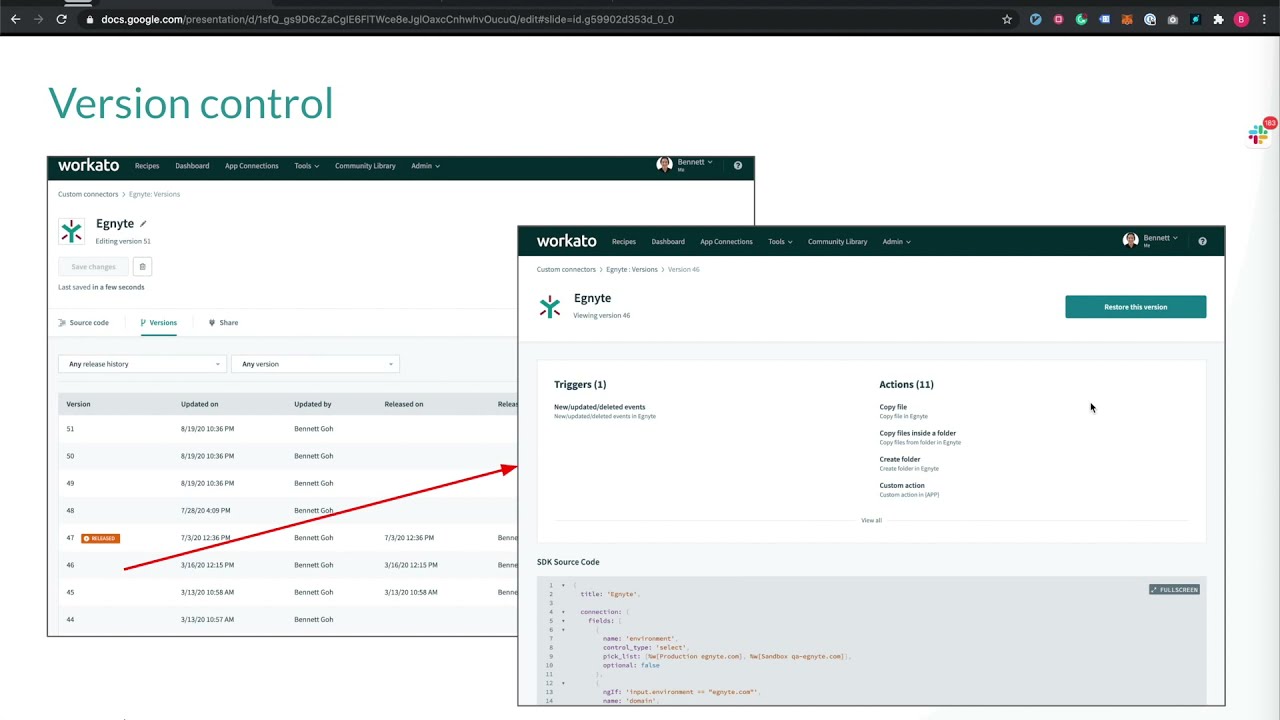Open the MetaMask fox extension
The height and width of the screenshot is (720, 1280).
(1127, 19)
